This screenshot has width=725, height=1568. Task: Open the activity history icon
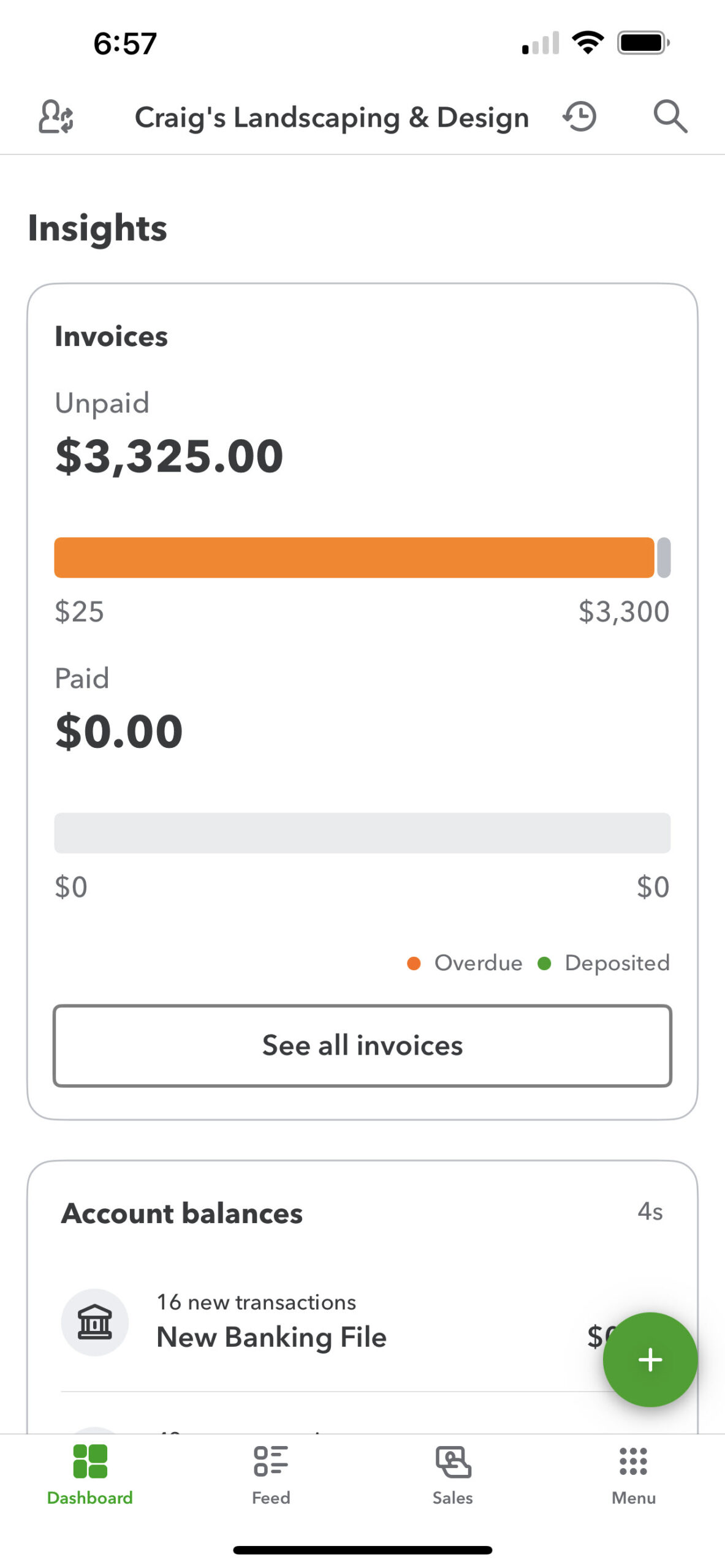[579, 116]
